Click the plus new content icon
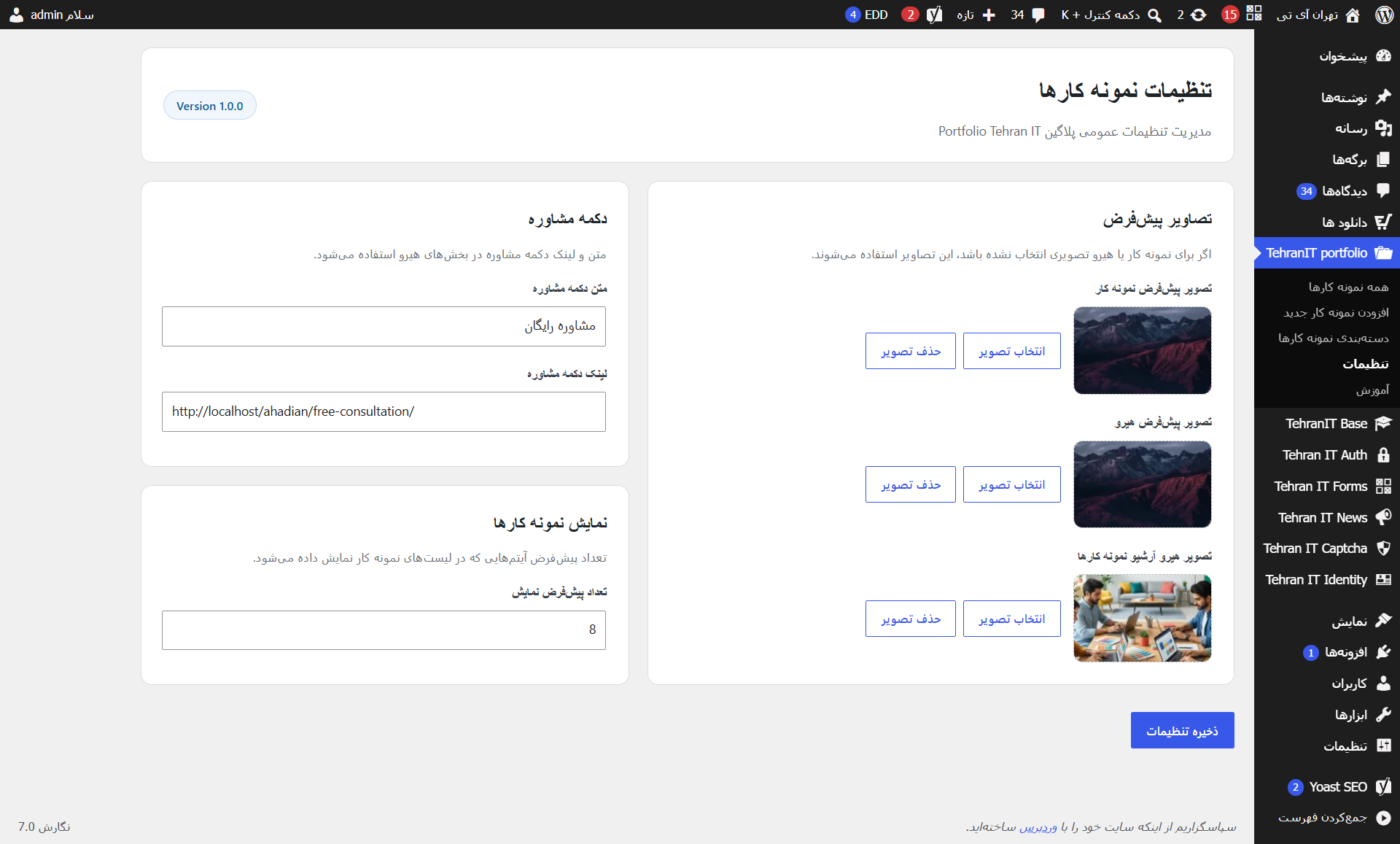Image resolution: width=1400 pixels, height=844 pixels. (x=989, y=15)
